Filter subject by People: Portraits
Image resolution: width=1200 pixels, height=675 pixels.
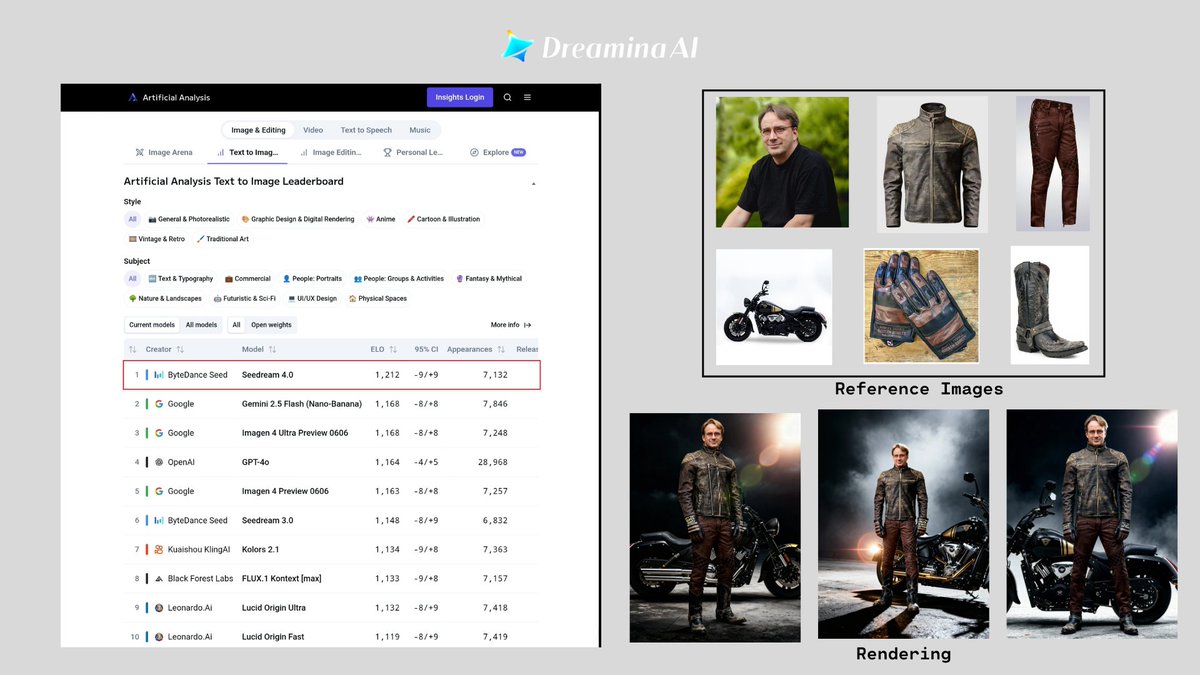pos(312,279)
